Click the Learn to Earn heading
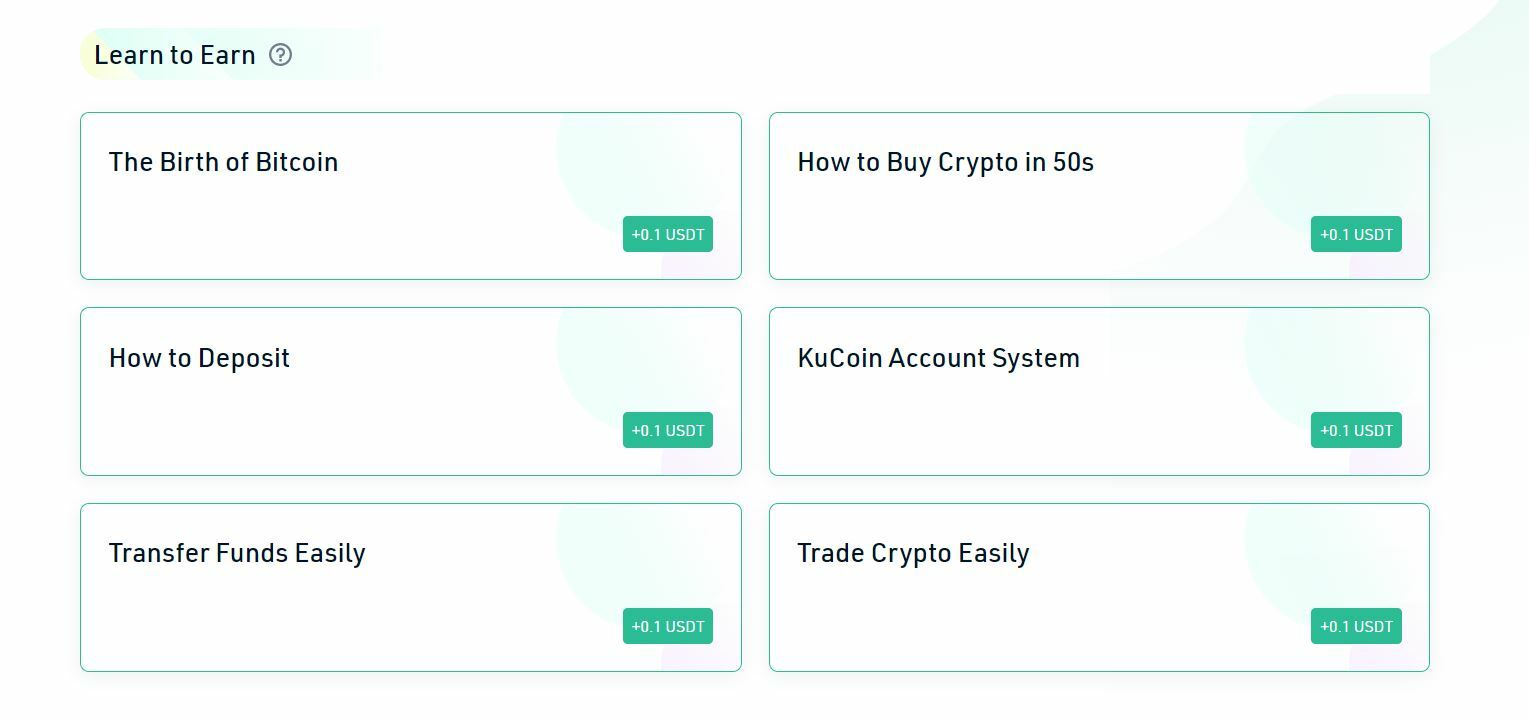 [x=175, y=55]
